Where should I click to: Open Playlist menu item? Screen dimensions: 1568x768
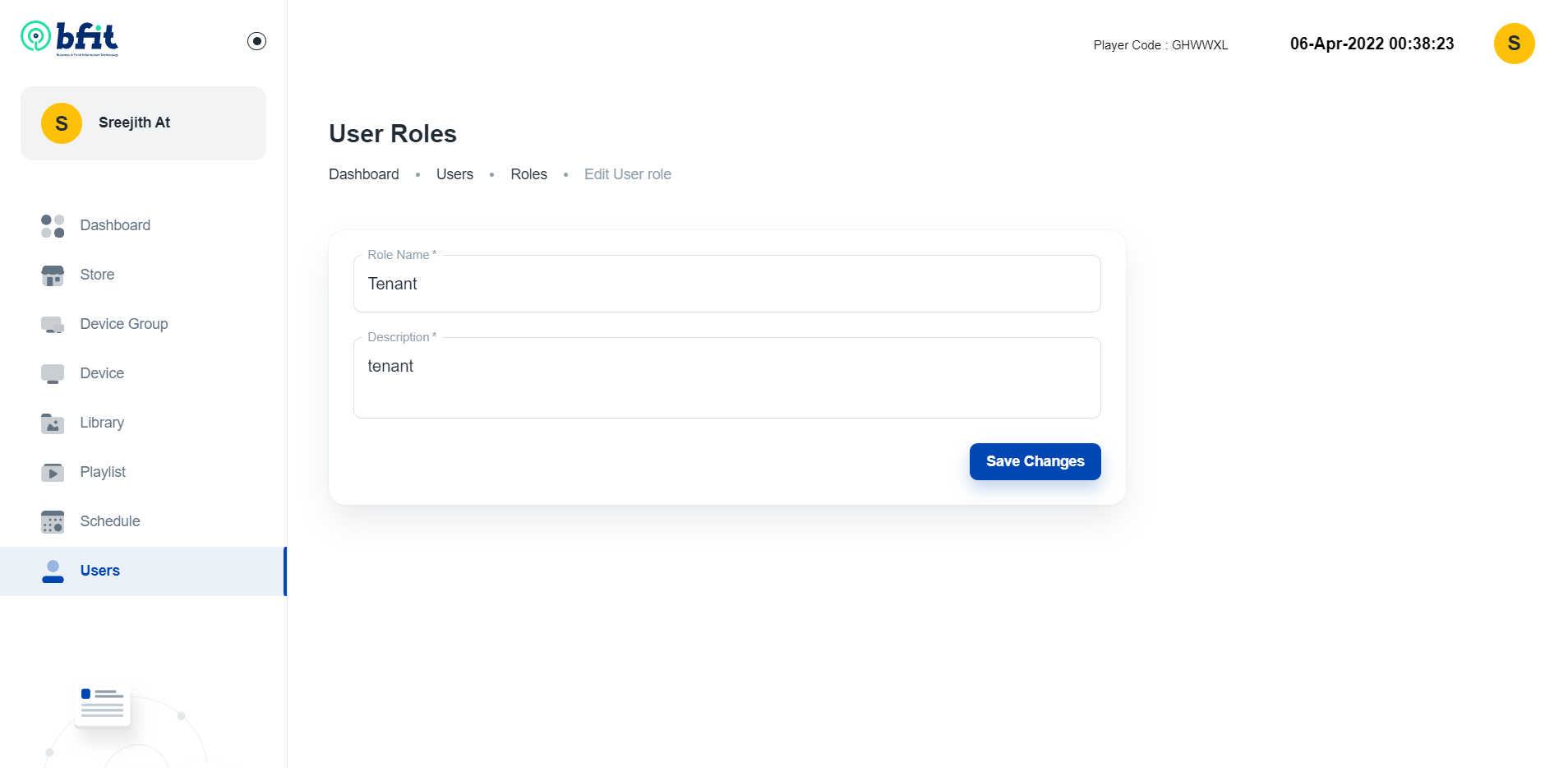[103, 472]
